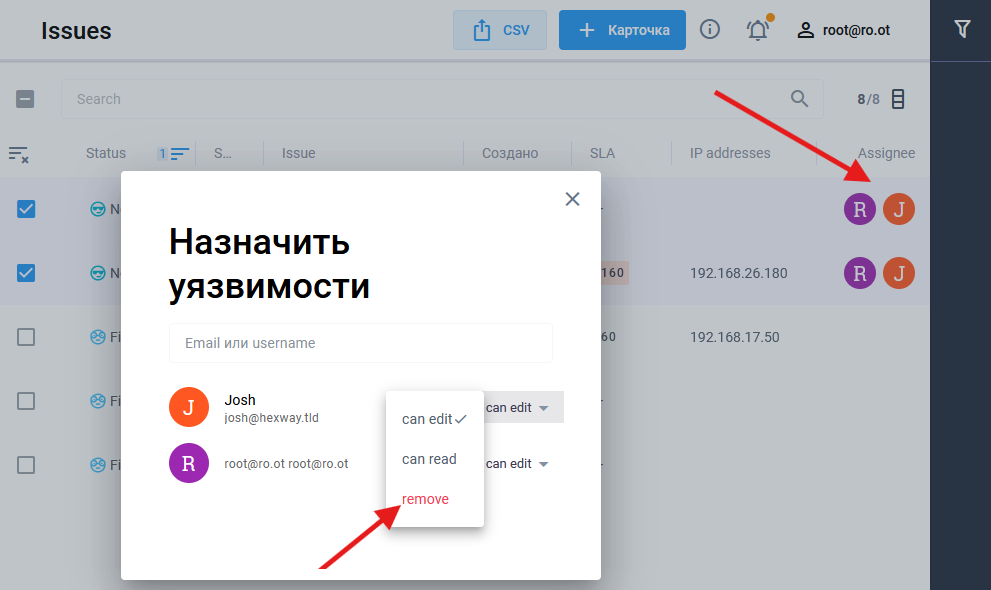
Task: Open root@ro.ot 'can edit' permission dropdown
Action: click(x=517, y=464)
